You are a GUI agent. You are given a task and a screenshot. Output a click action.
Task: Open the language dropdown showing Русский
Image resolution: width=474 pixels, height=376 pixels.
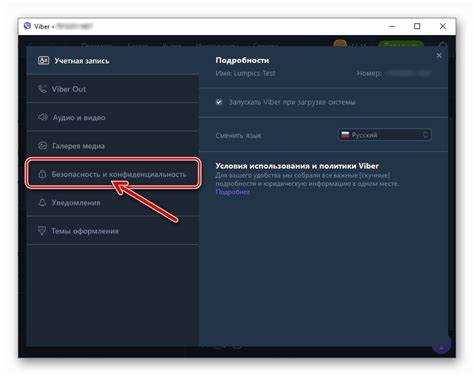point(385,135)
